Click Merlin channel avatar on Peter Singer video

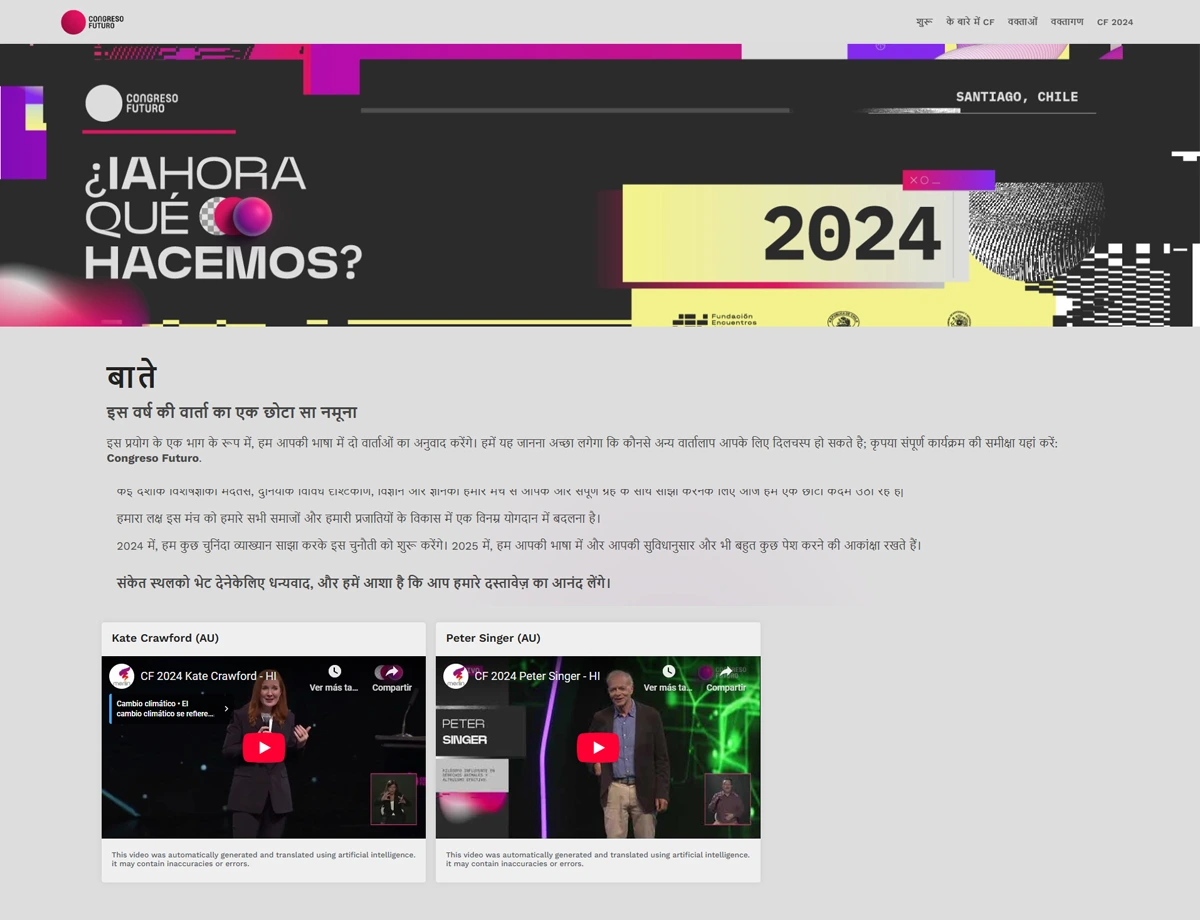pos(455,676)
